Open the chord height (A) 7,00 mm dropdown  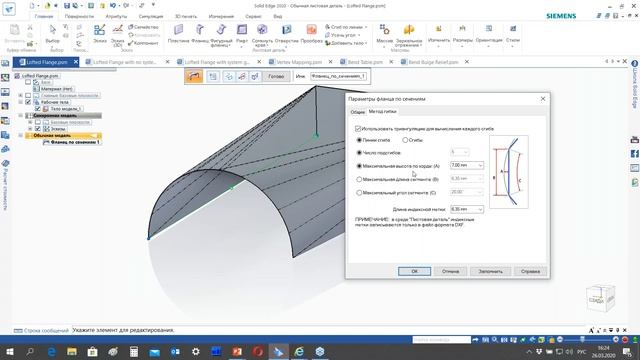[480, 165]
